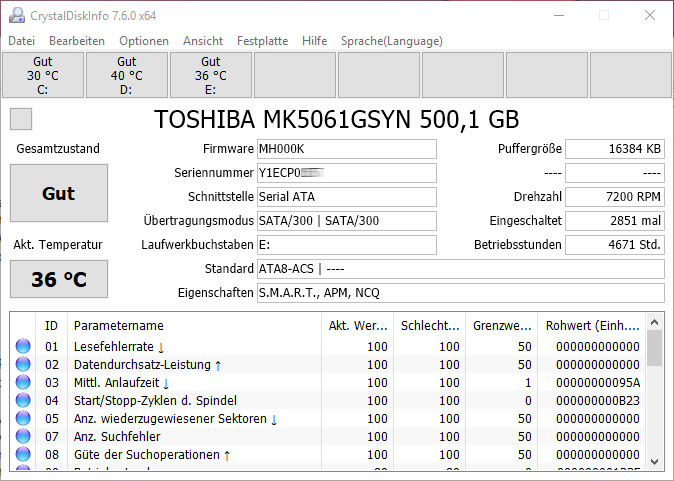
Task: Click the blue status orb for Anz. Suchfehler
Action: [23, 436]
